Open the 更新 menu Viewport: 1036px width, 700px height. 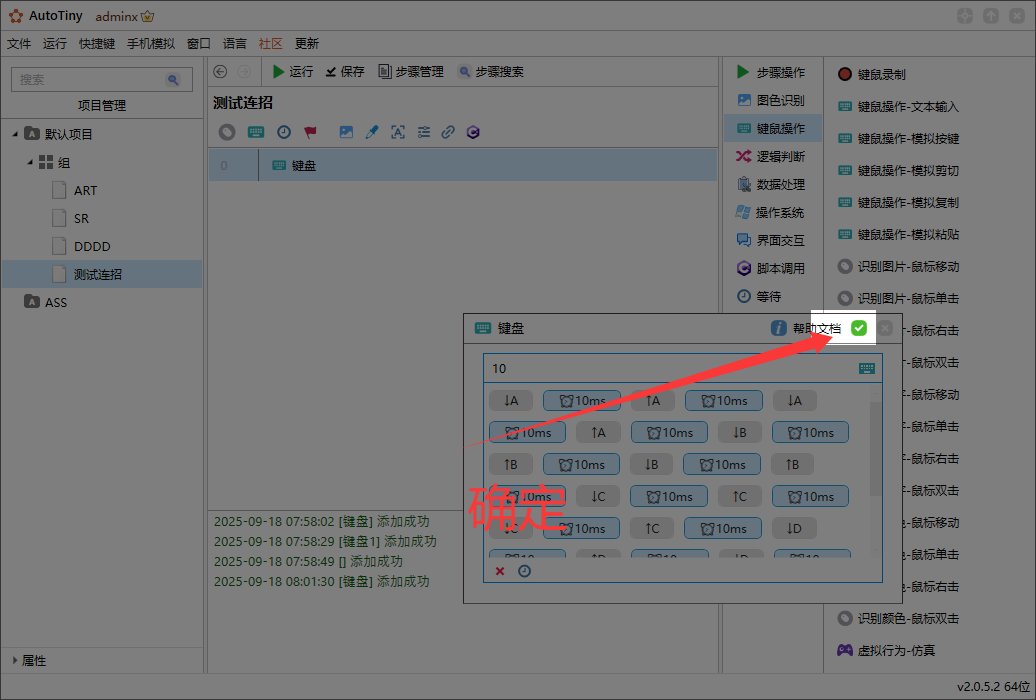pyautogui.click(x=307, y=44)
